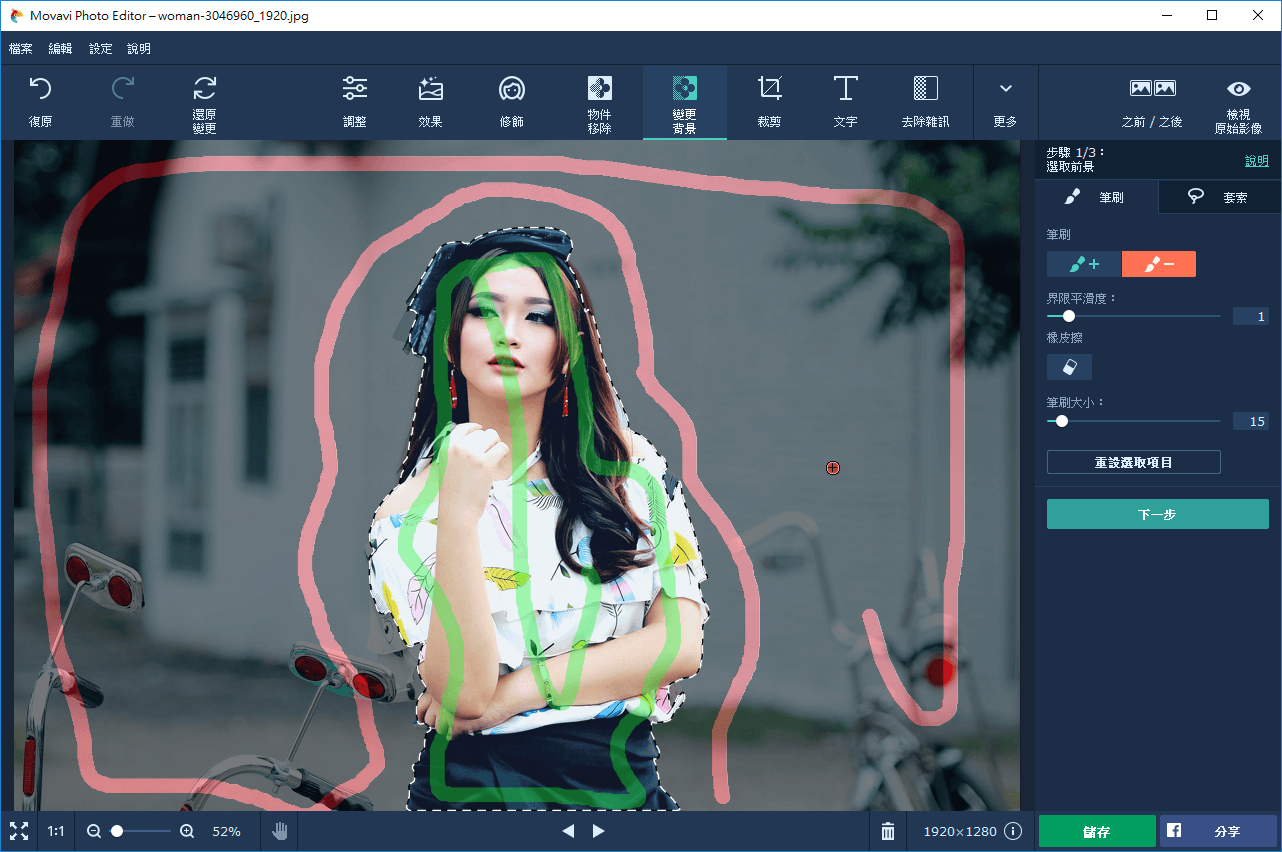Click the Help (說明) link in panel
1282x852 pixels.
1256,160
